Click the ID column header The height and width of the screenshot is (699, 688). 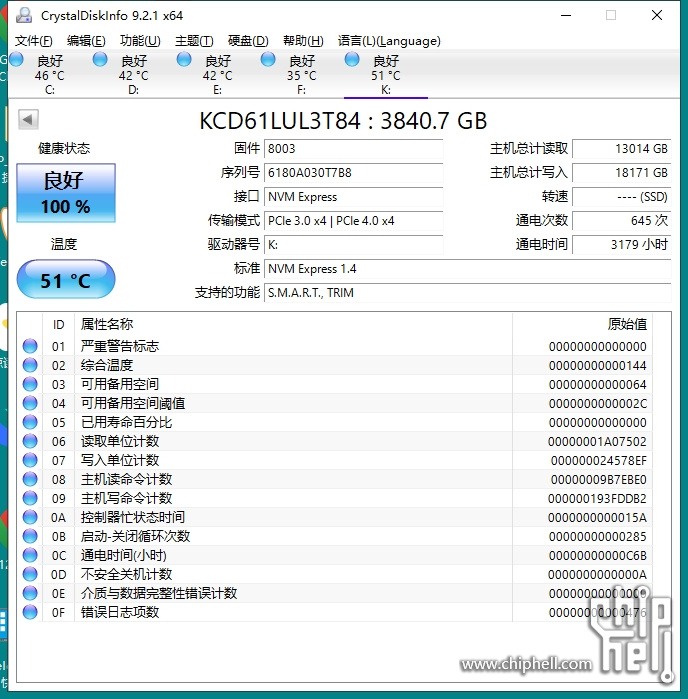(58, 325)
